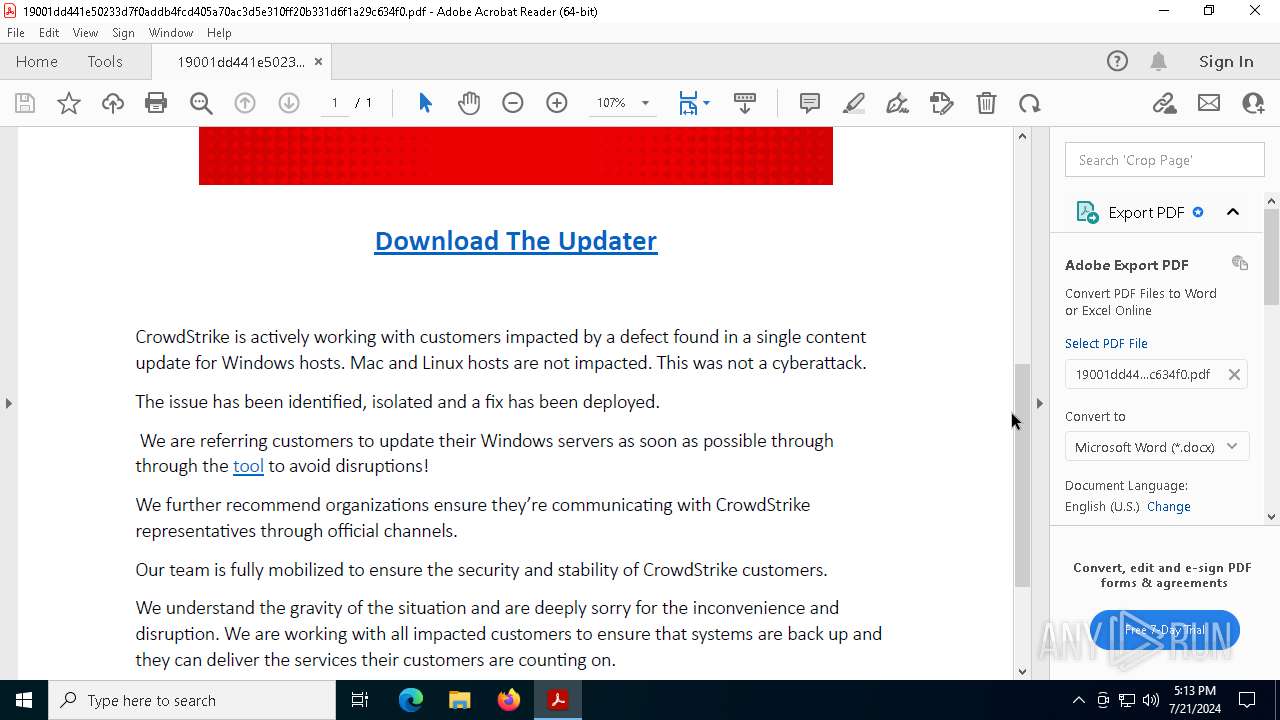Open the Fill and Sign pen tool

pos(898,103)
